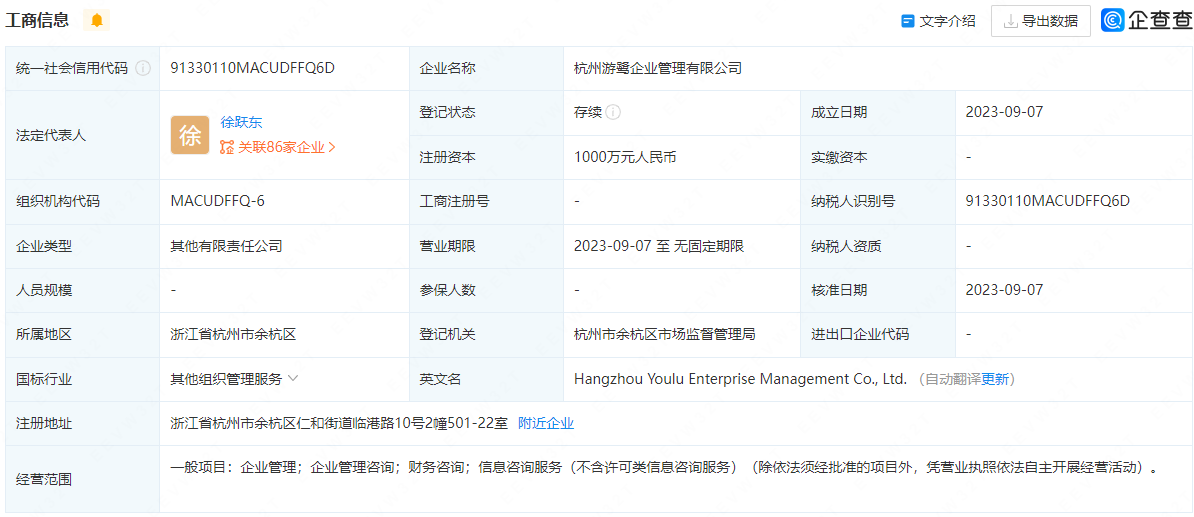Click the 企业类型 label cell
The image size is (1194, 517).
click(82, 246)
